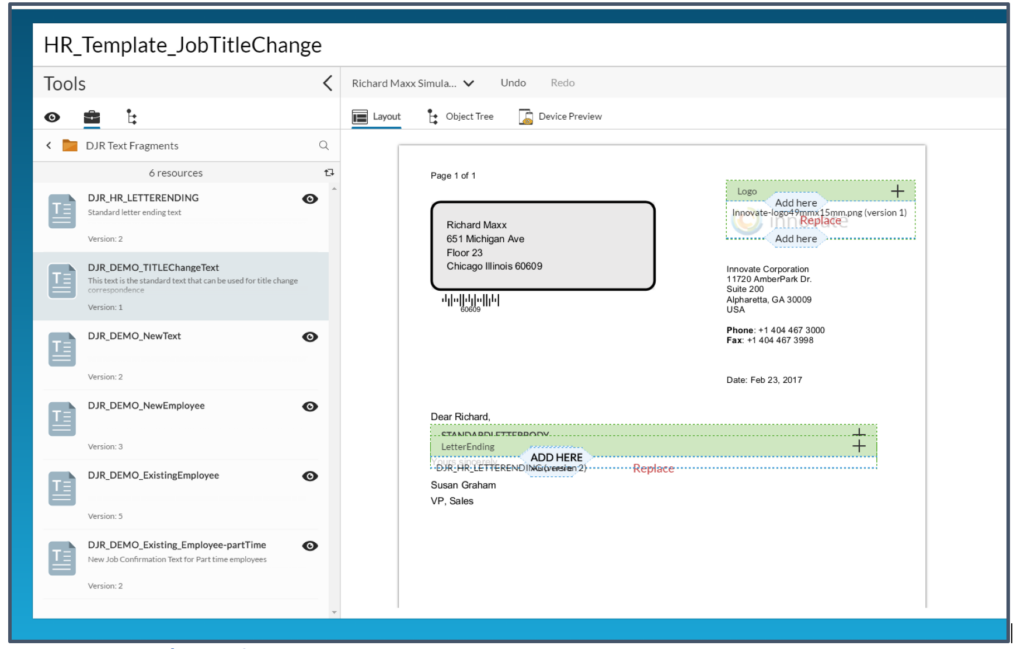Click the '6 resources' count label
Viewport: 1024px width, 649px height.
[x=176, y=173]
